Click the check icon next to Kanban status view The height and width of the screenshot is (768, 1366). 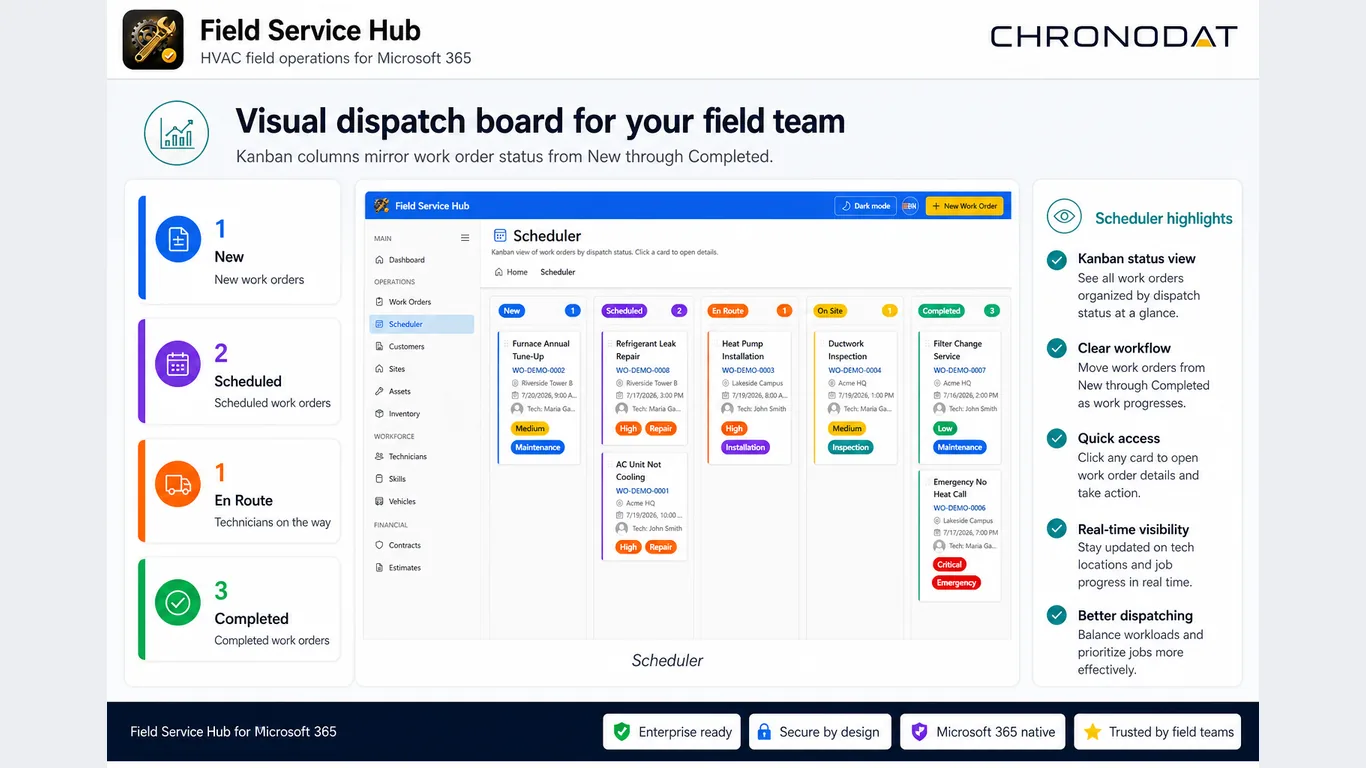[x=1056, y=259]
